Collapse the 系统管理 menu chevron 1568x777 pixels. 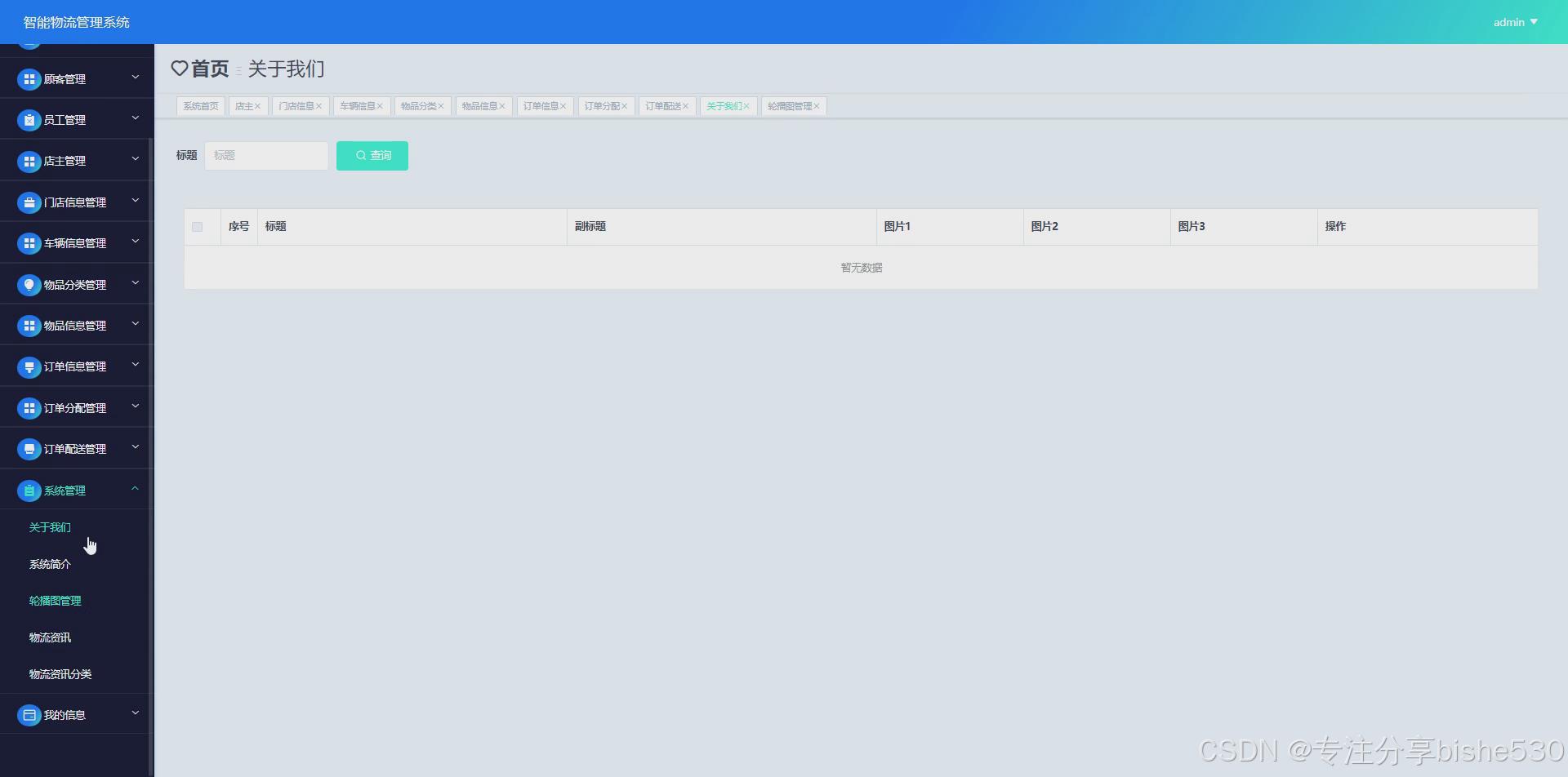pyautogui.click(x=136, y=489)
